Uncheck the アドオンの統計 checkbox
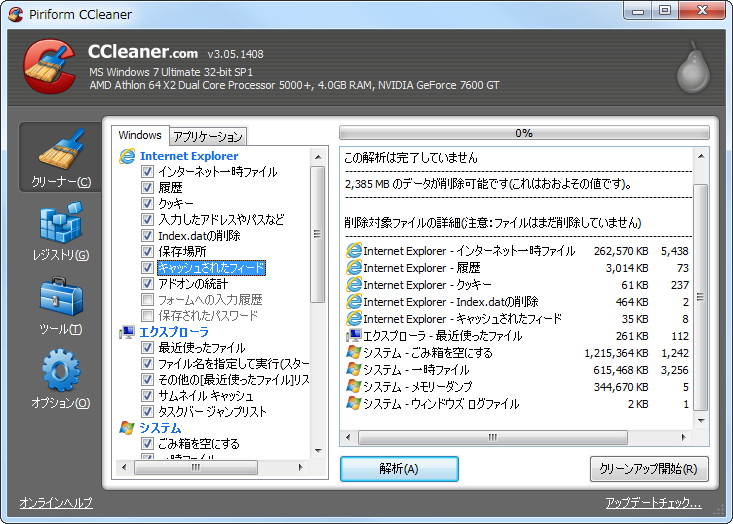This screenshot has width=733, height=524. pos(147,283)
